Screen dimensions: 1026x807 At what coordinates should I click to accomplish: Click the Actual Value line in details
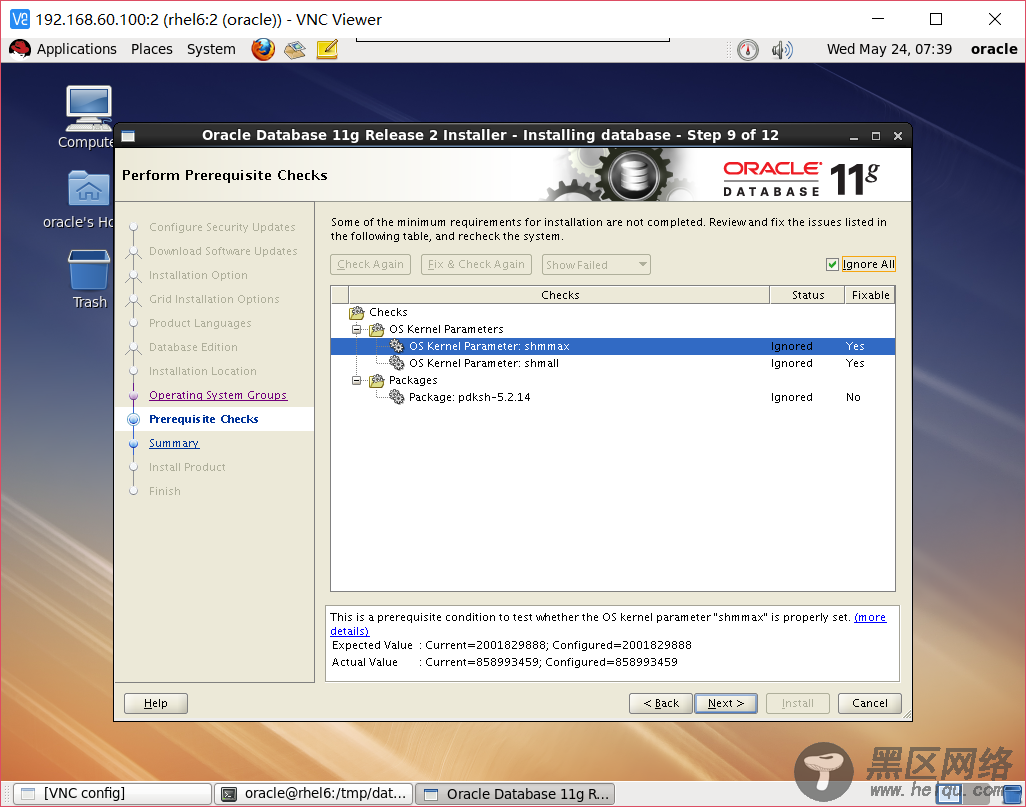[x=504, y=662]
